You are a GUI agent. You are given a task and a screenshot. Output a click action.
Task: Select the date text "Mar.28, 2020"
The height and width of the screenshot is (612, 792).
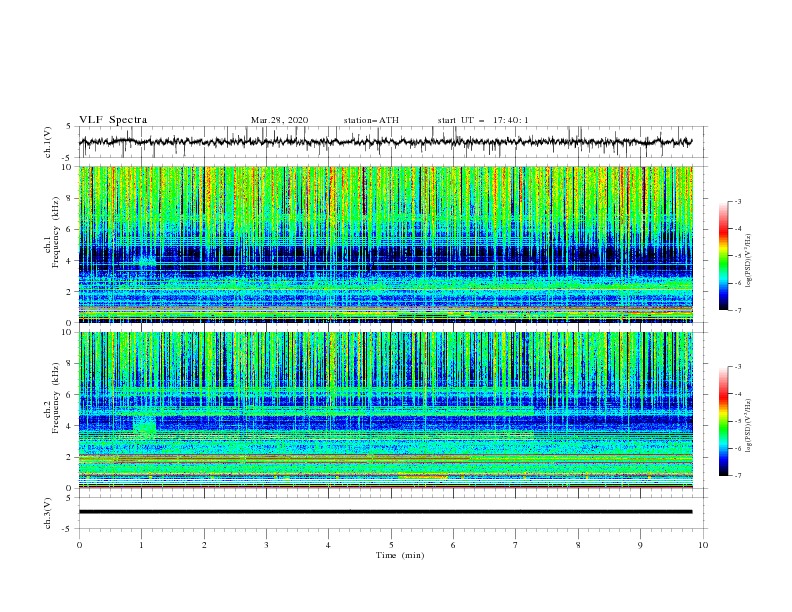[x=279, y=120]
